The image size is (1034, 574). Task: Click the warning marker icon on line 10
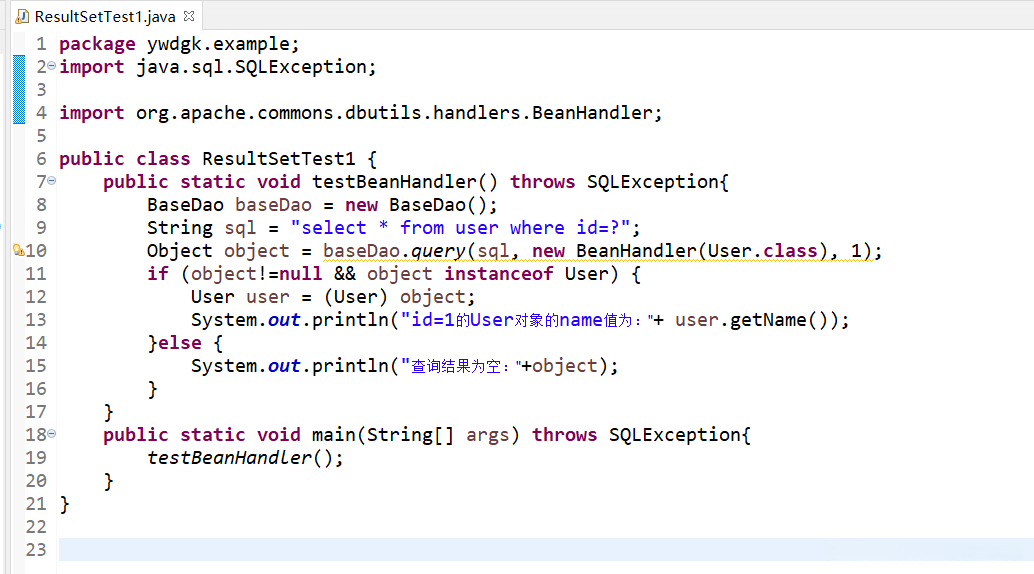(18, 251)
